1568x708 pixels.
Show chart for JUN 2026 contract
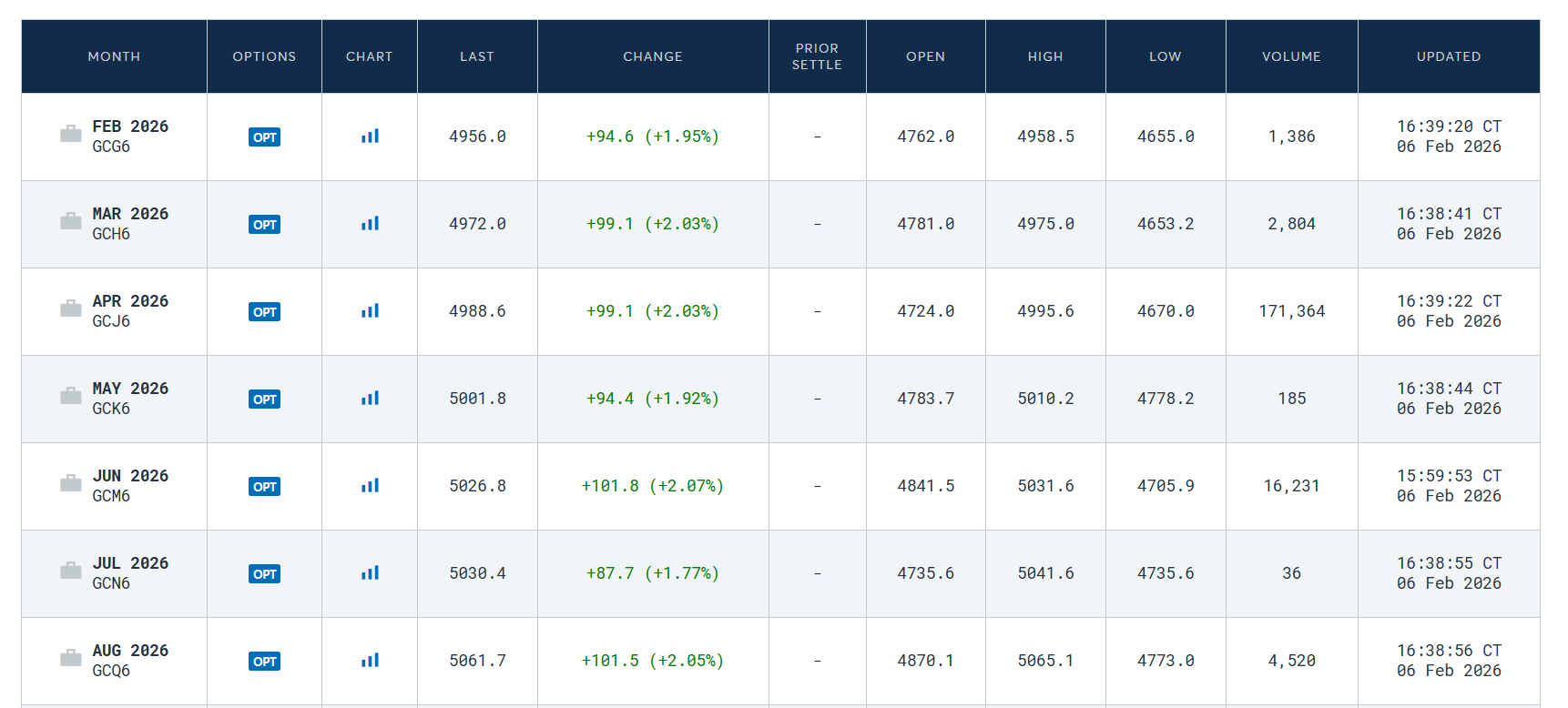click(370, 486)
